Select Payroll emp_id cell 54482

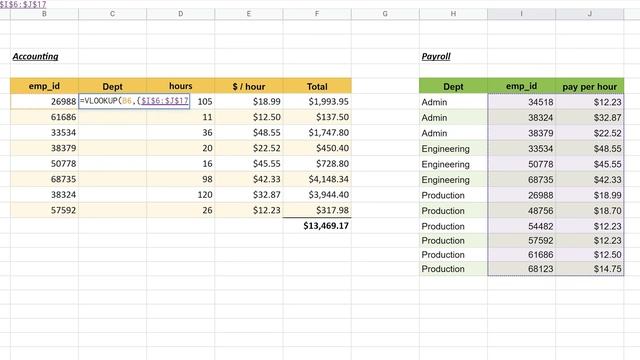click(x=521, y=226)
